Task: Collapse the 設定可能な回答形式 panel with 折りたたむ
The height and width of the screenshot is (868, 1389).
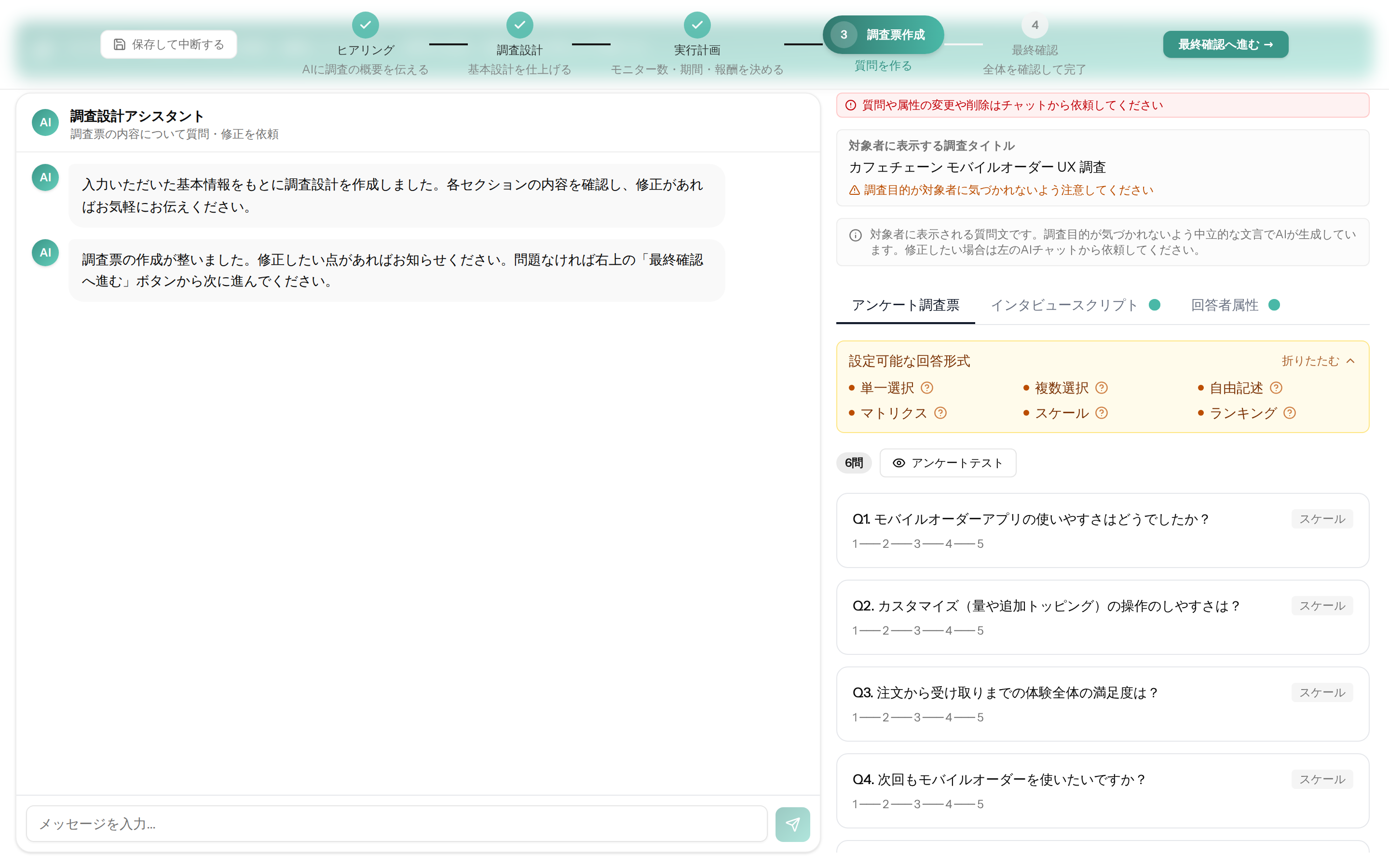Action: pos(1319,361)
